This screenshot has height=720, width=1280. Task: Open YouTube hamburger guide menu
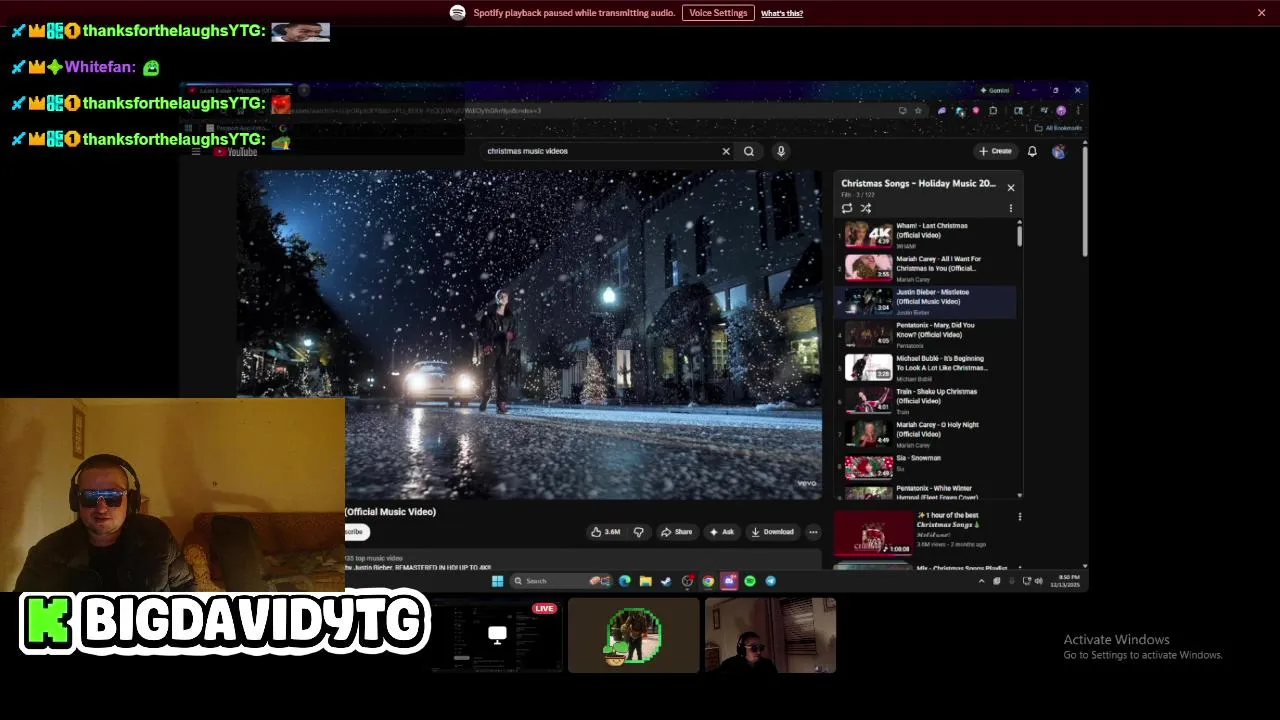pyautogui.click(x=196, y=152)
